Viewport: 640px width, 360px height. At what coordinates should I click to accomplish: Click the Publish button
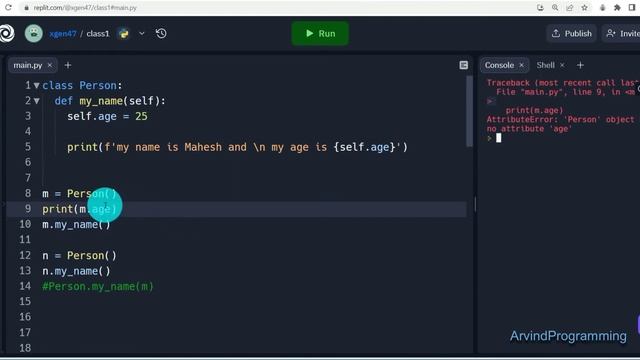(x=571, y=33)
